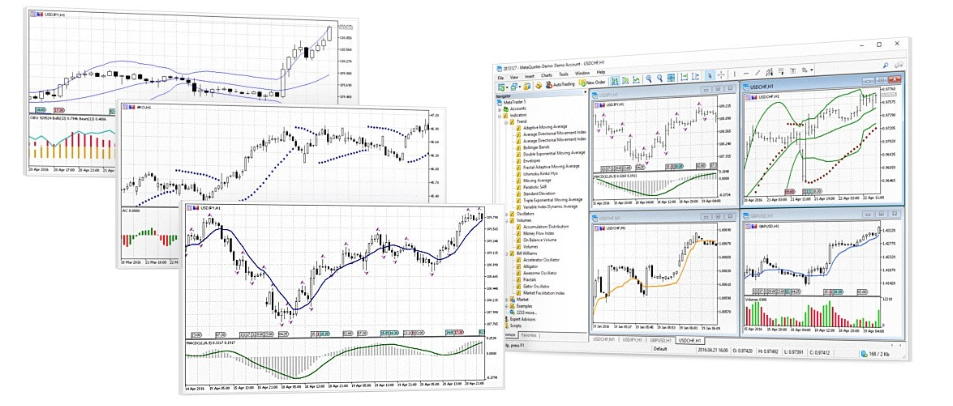Click the New Order button
Viewport: 953px width, 406px height.
click(593, 82)
